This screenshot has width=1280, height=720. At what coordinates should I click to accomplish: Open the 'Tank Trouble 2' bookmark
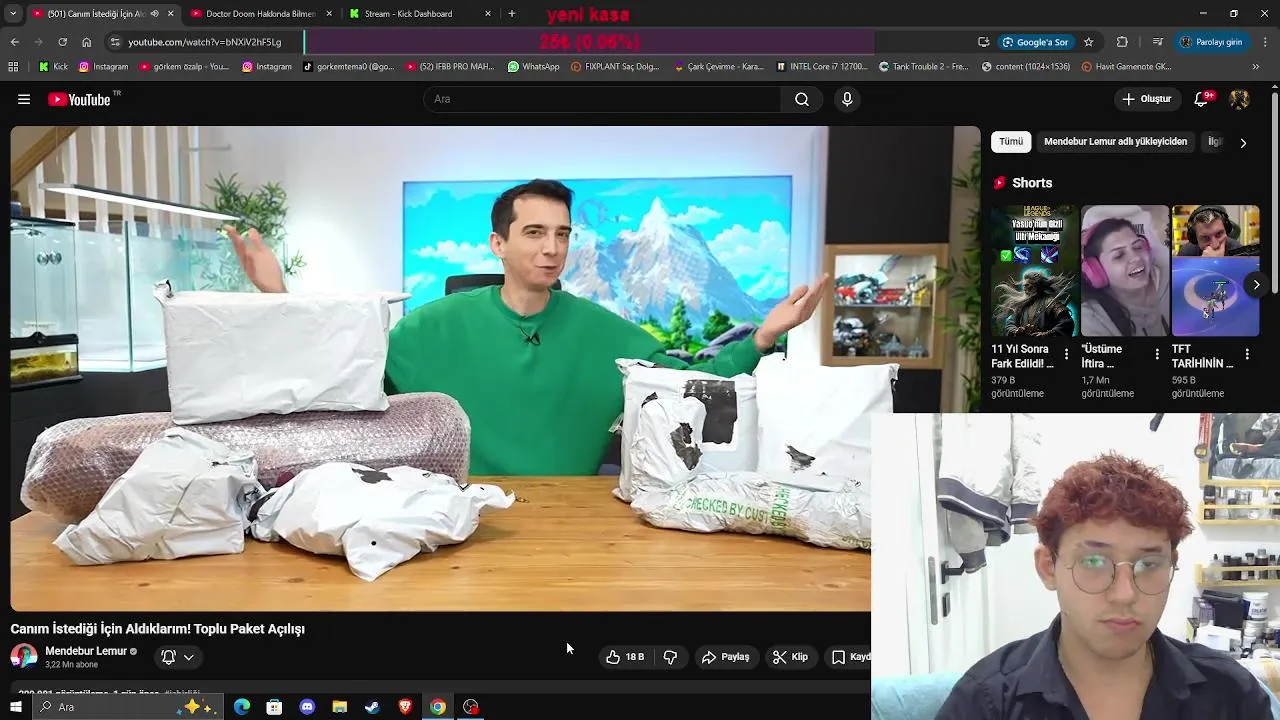(923, 67)
